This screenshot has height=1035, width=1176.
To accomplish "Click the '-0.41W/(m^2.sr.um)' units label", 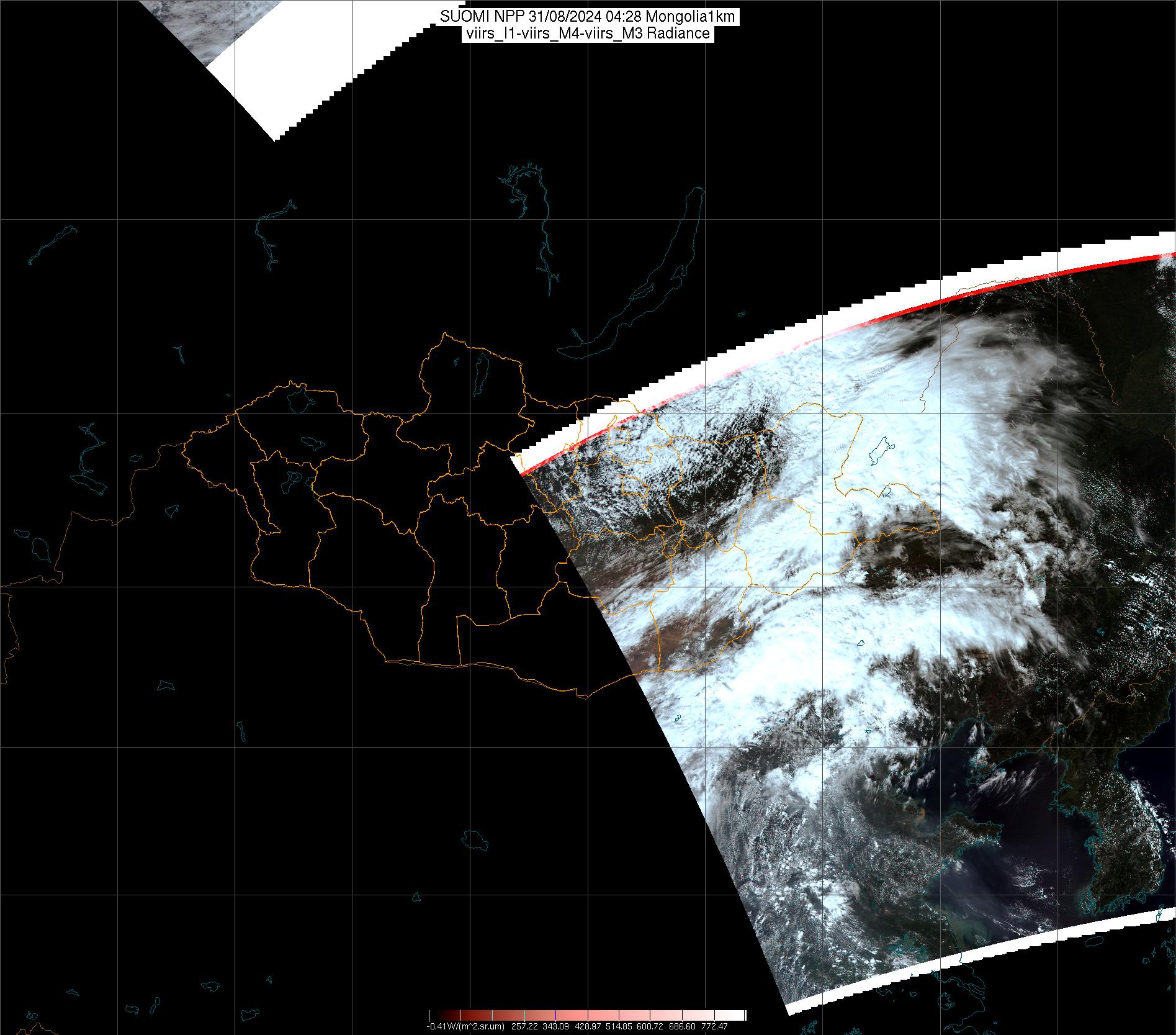I will [465, 1026].
